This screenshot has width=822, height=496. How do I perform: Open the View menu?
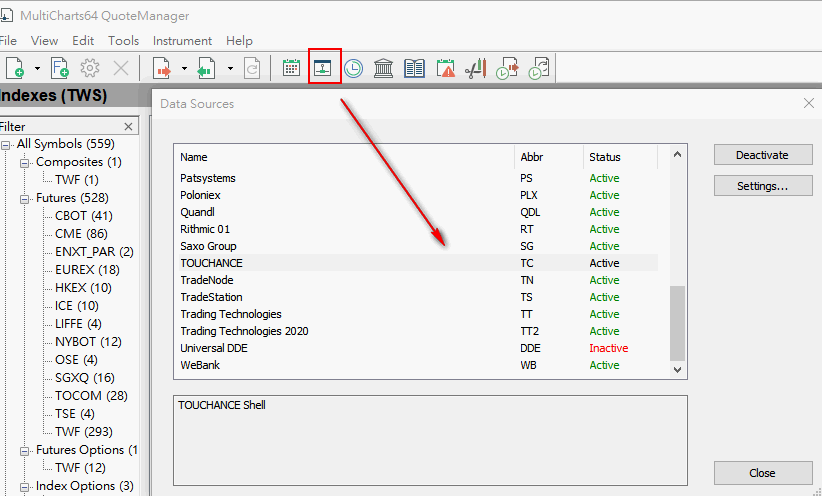[x=44, y=40]
